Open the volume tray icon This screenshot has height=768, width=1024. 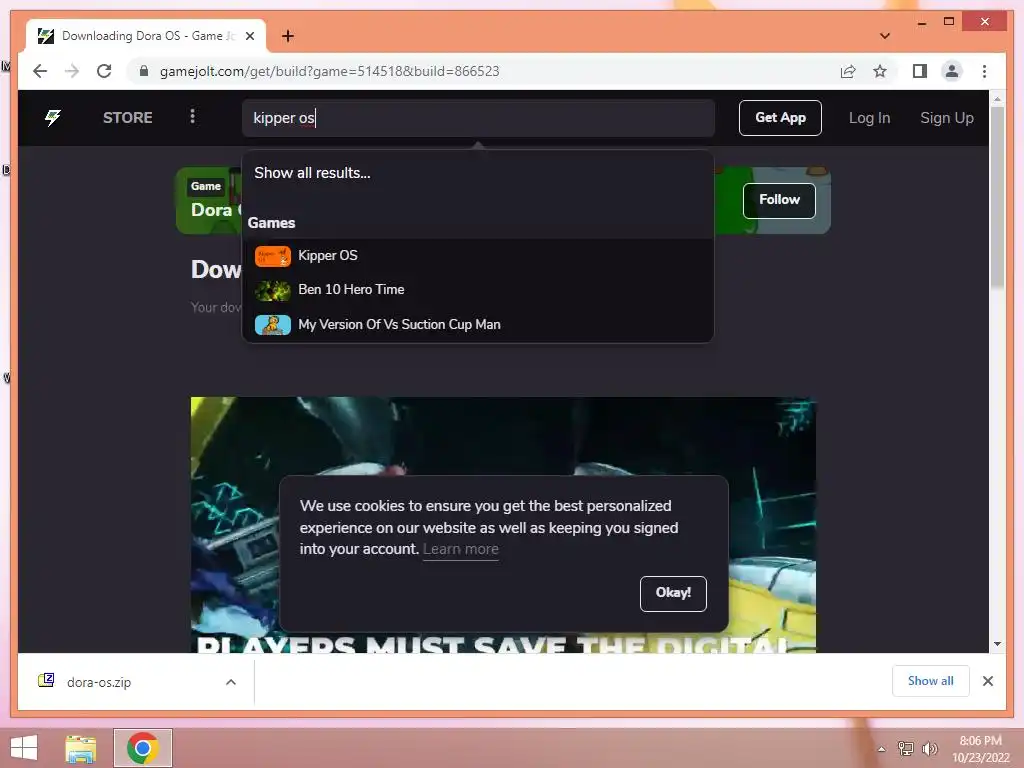click(x=929, y=748)
